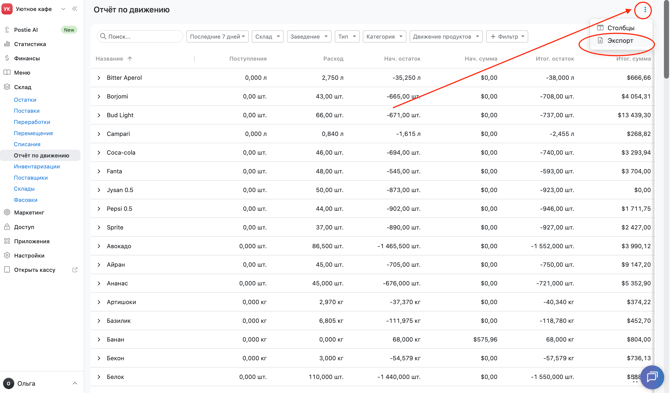
Task: Click the vertical page scrollbar
Action: point(666,41)
